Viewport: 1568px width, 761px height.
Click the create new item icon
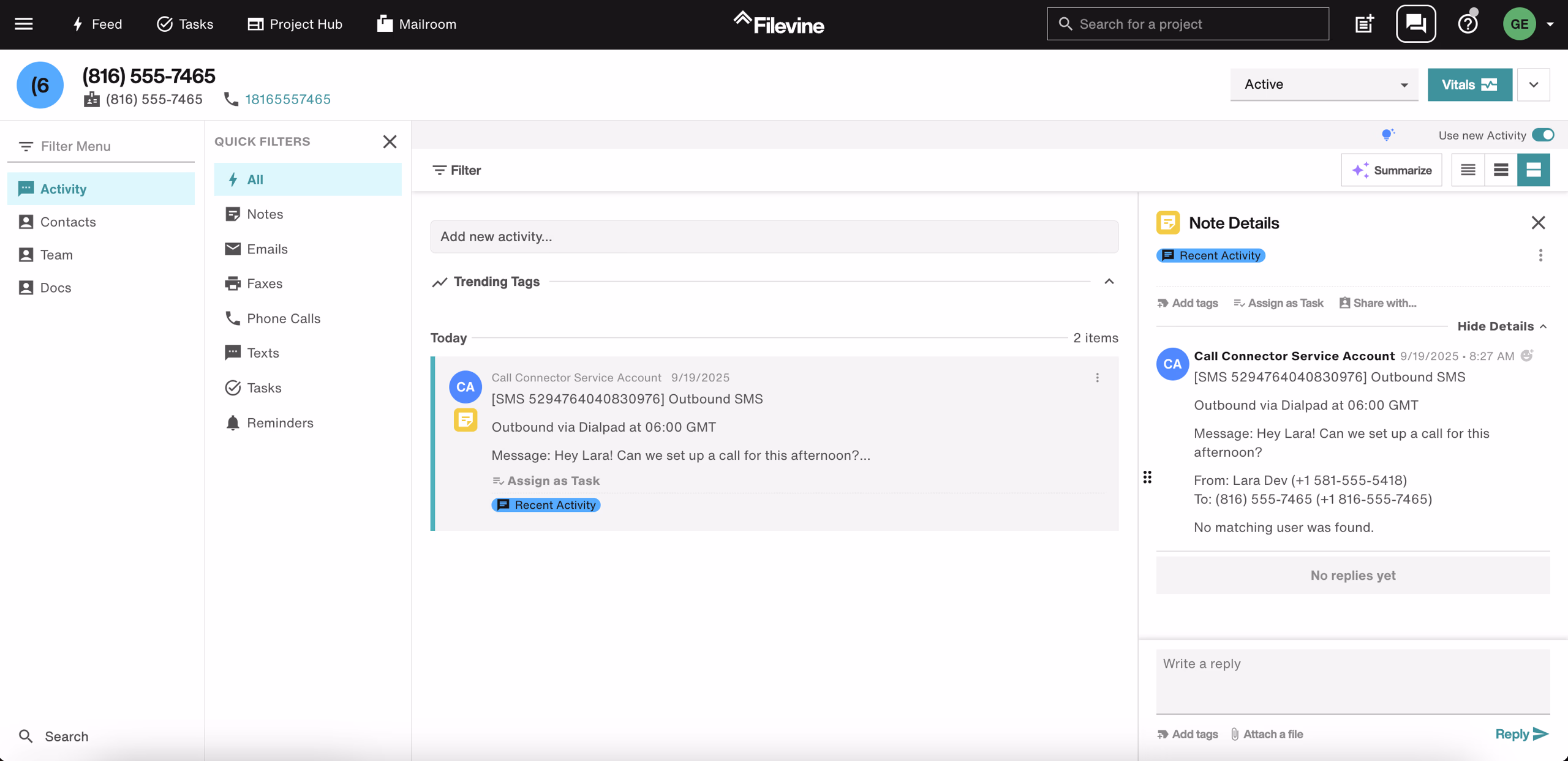(1364, 23)
